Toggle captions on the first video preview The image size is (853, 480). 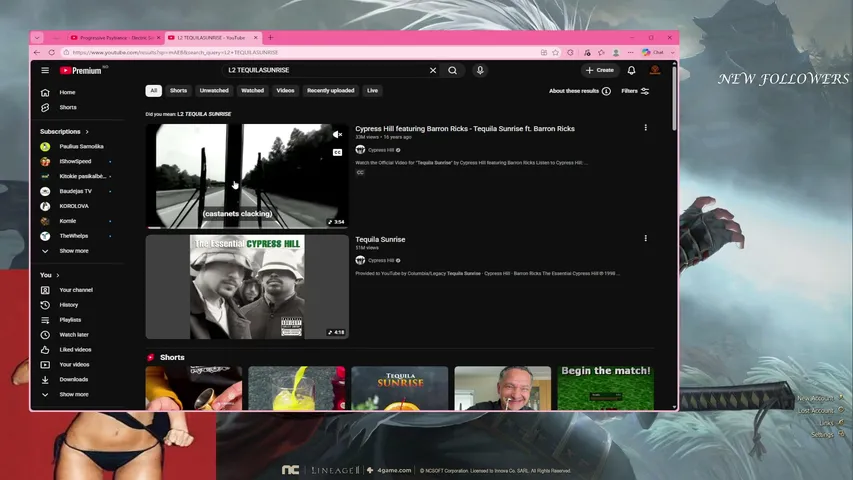click(337, 152)
